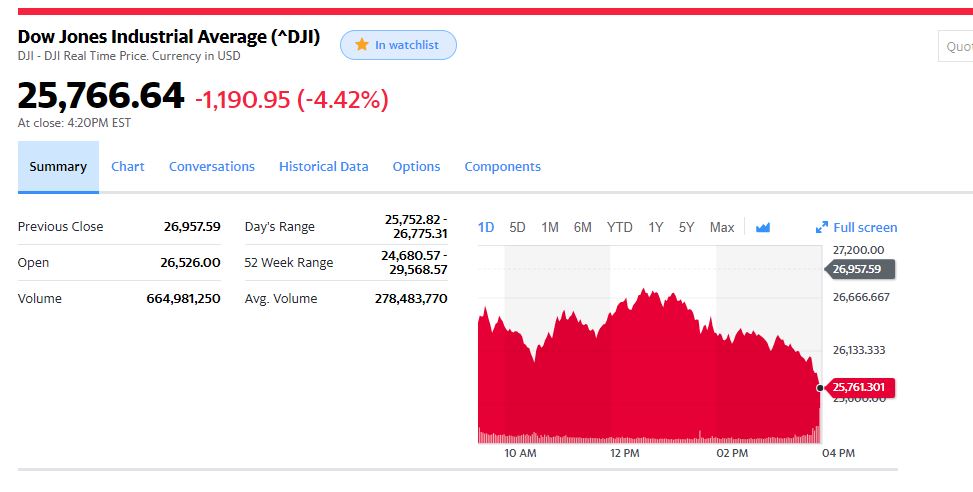Show YTD chart range
Screen dimensions: 973x492
[x=620, y=227]
